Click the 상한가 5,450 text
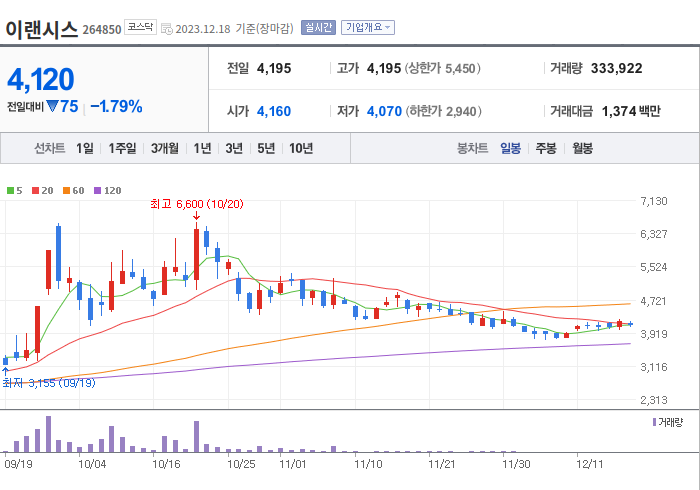The width and height of the screenshot is (700, 490). click(x=443, y=68)
